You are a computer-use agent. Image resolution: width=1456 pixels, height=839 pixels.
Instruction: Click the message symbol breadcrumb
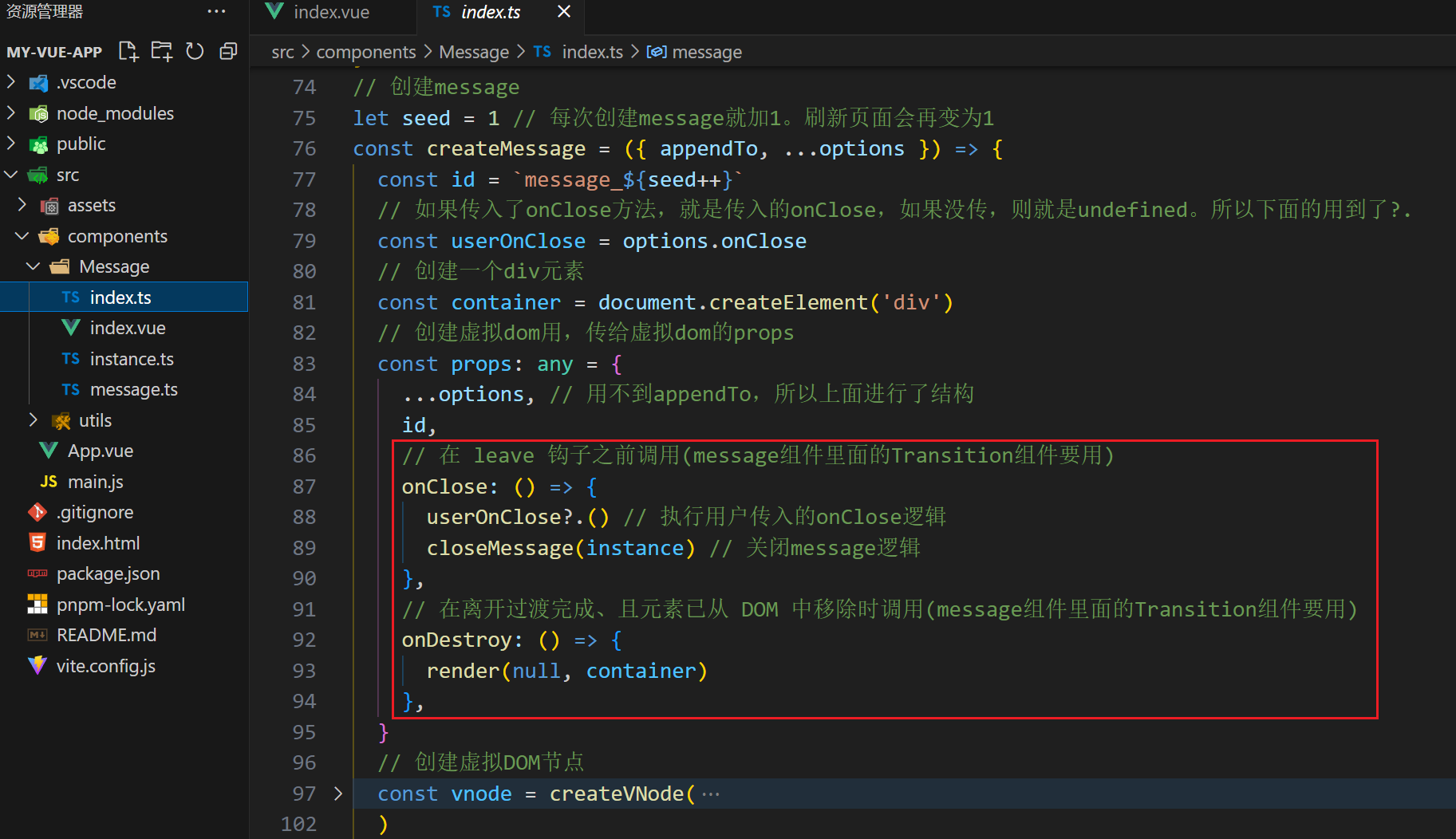tap(707, 52)
